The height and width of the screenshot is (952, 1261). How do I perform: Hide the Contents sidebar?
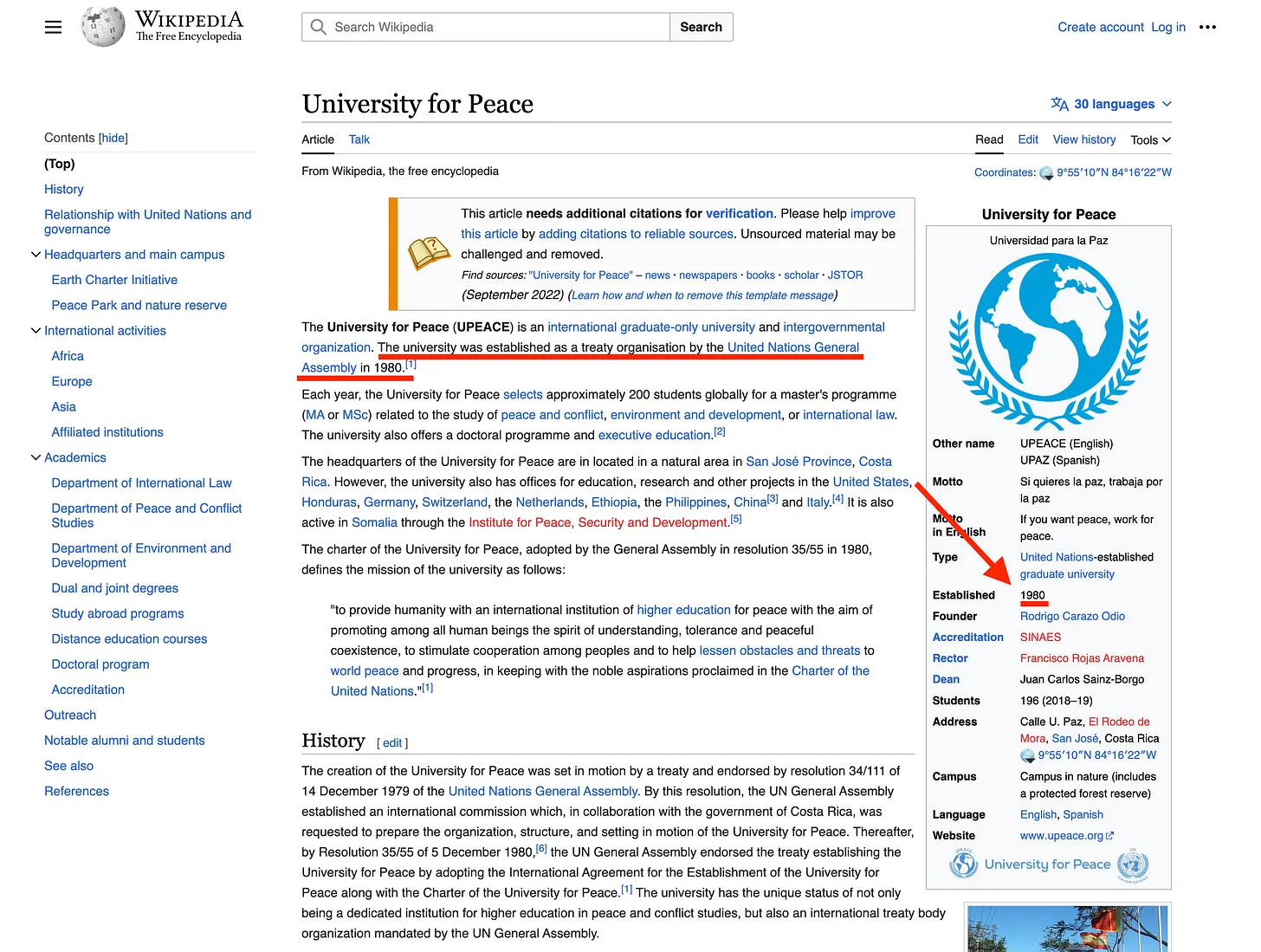pyautogui.click(x=113, y=138)
